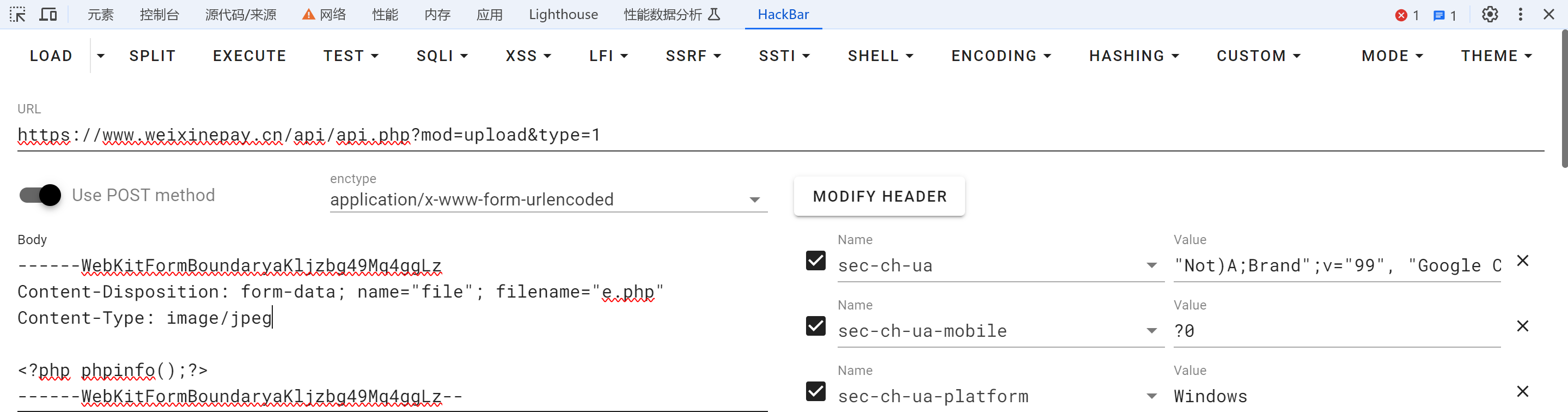
Task: Expand the ENCODING dropdown menu
Action: coord(1000,56)
